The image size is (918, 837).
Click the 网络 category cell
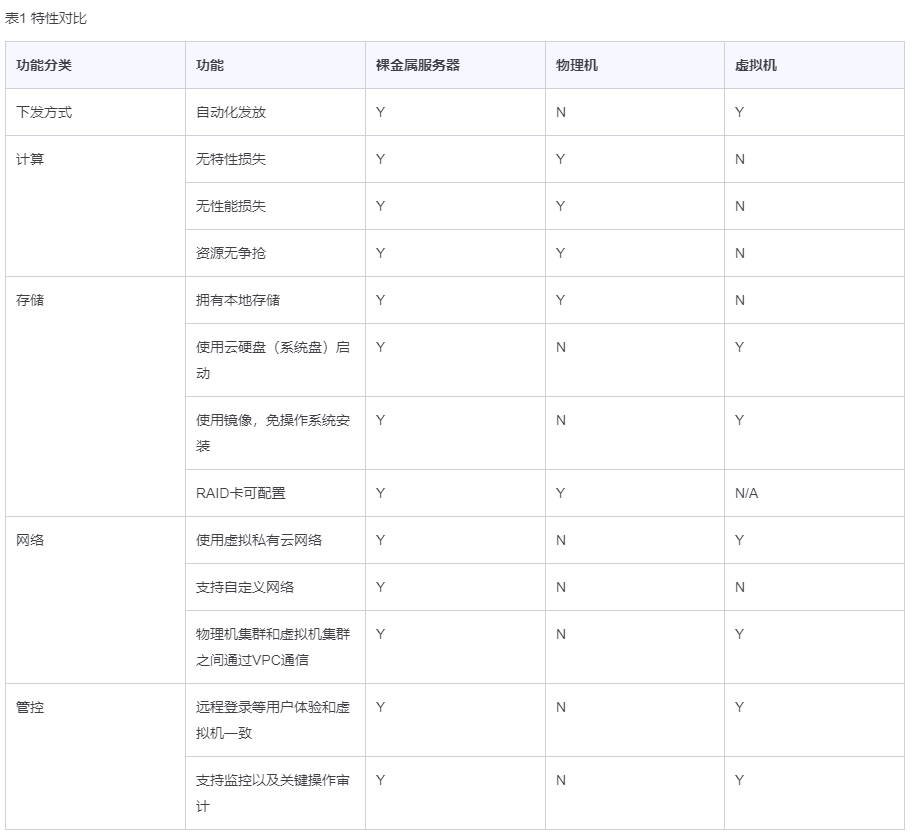coord(30,540)
